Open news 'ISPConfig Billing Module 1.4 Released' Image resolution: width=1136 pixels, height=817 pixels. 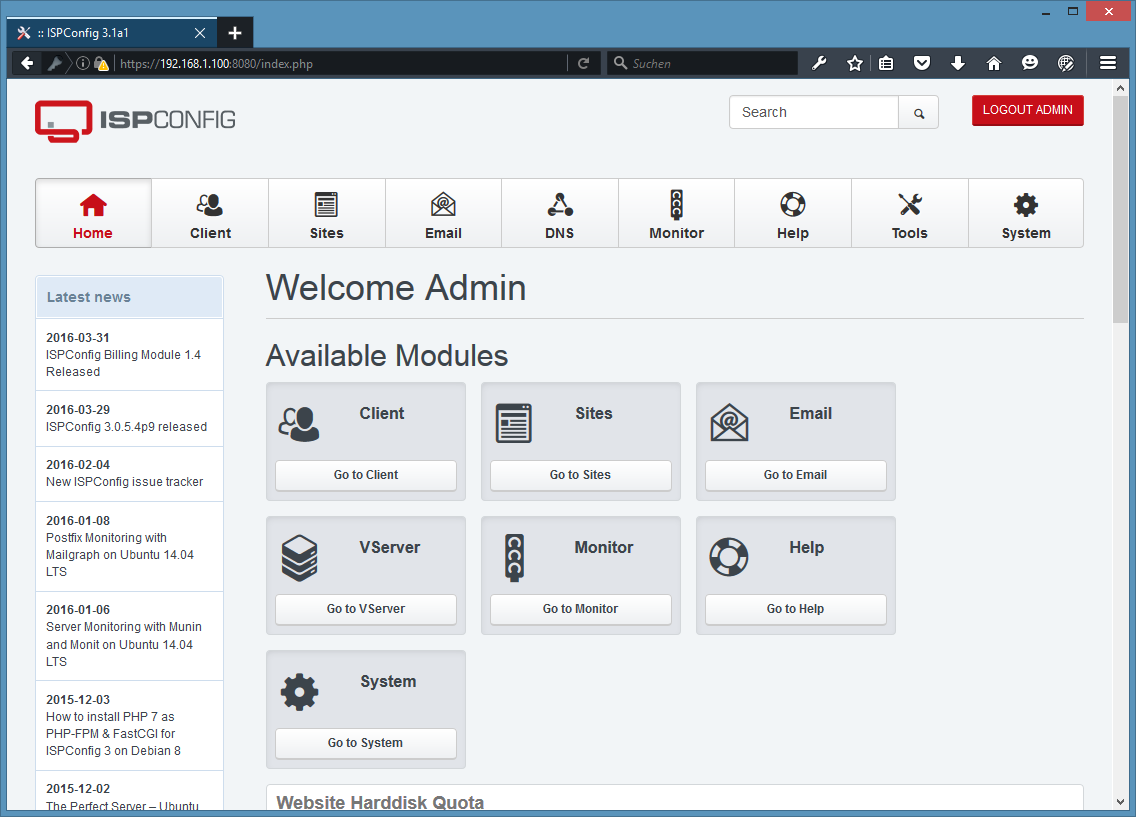coord(123,363)
